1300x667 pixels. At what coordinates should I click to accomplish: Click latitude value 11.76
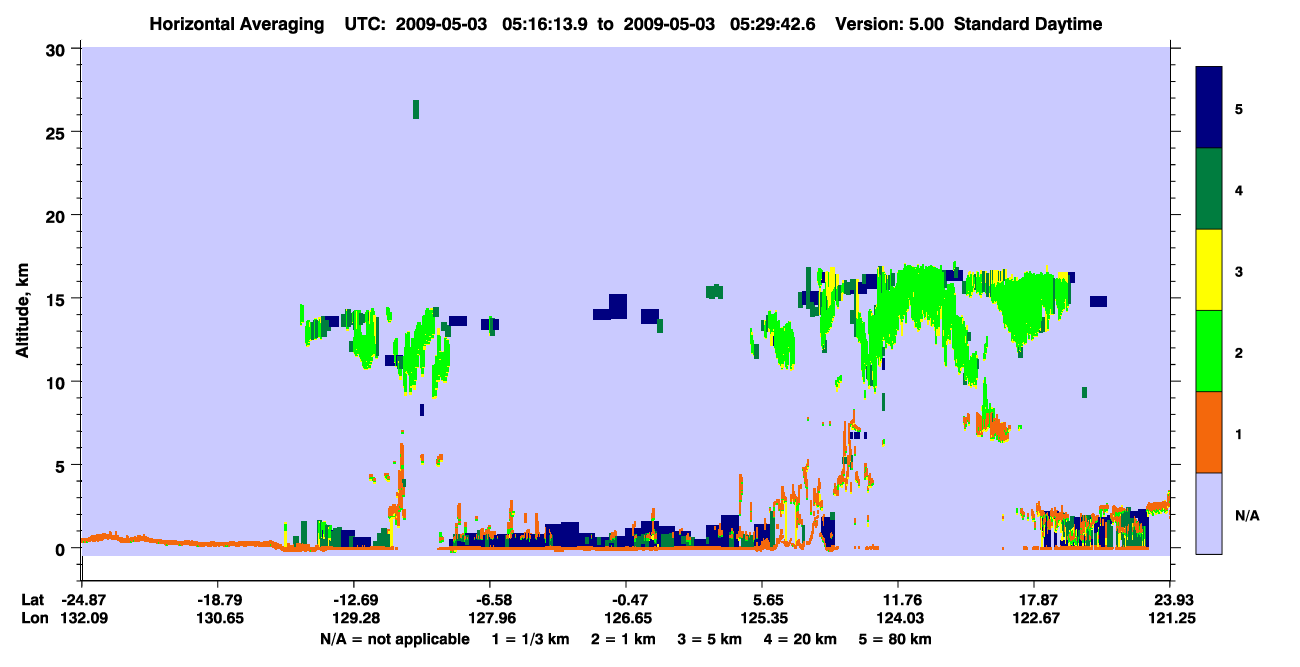(x=899, y=600)
